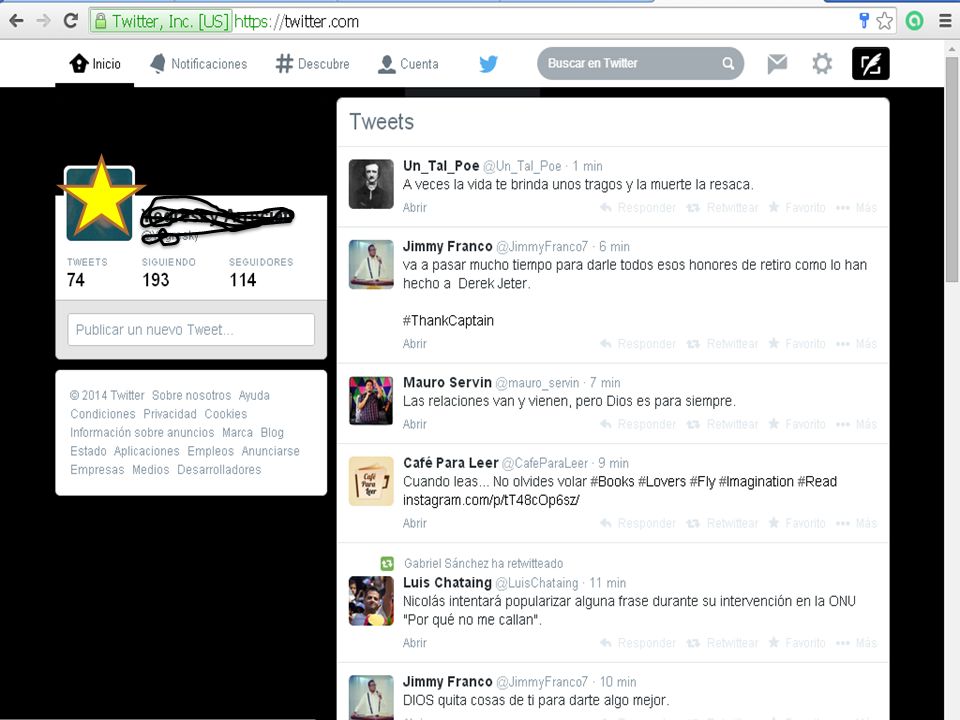Open the Privacidad footer link
Image resolution: width=960 pixels, height=720 pixels.
pos(170,414)
